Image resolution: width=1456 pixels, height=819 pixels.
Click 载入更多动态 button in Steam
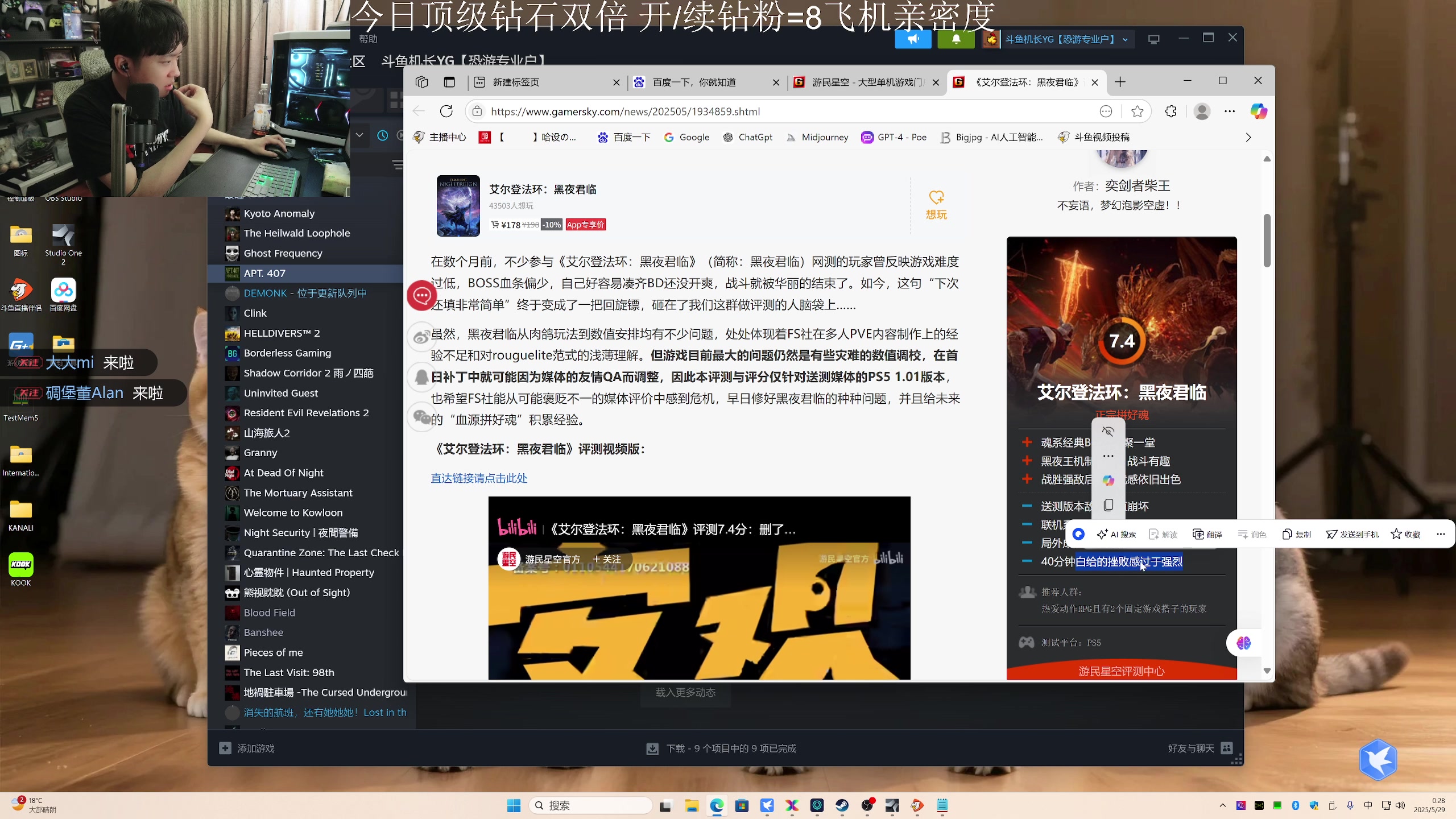685,693
